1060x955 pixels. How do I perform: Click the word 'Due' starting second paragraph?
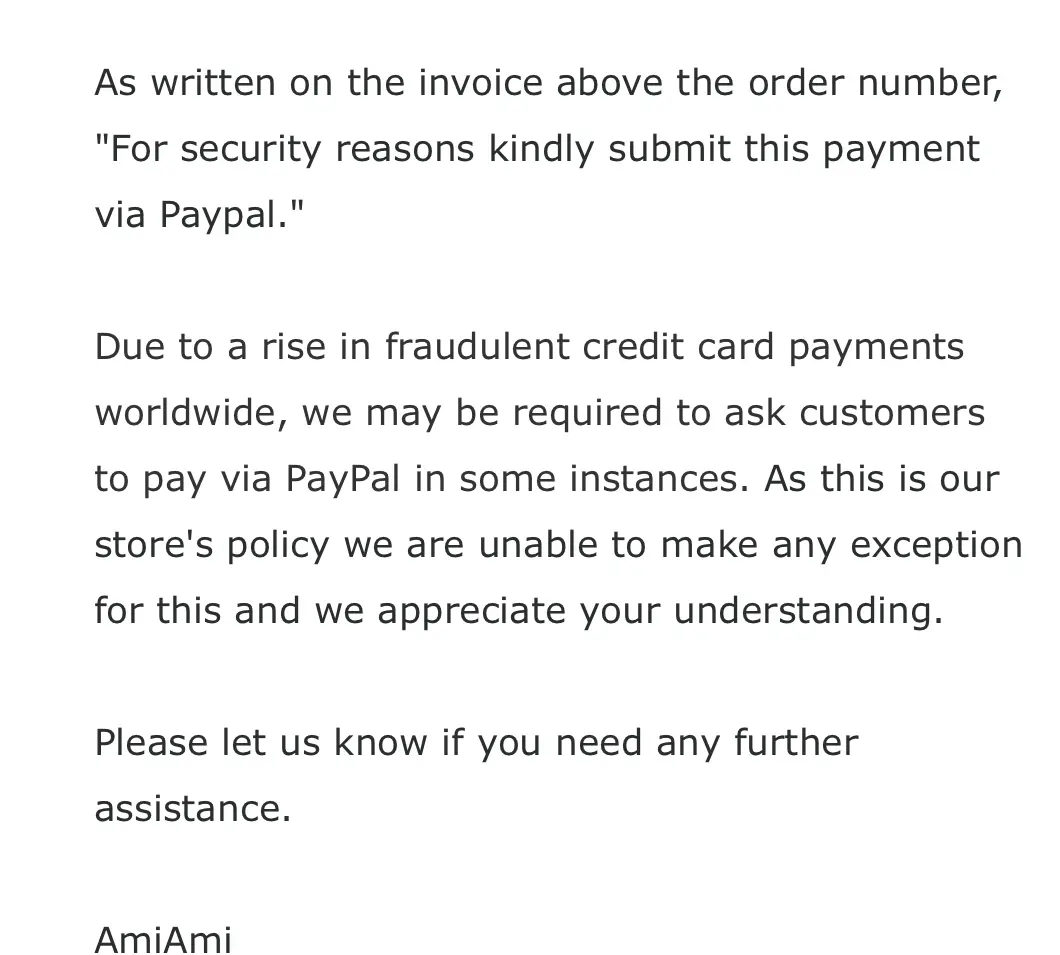click(129, 347)
